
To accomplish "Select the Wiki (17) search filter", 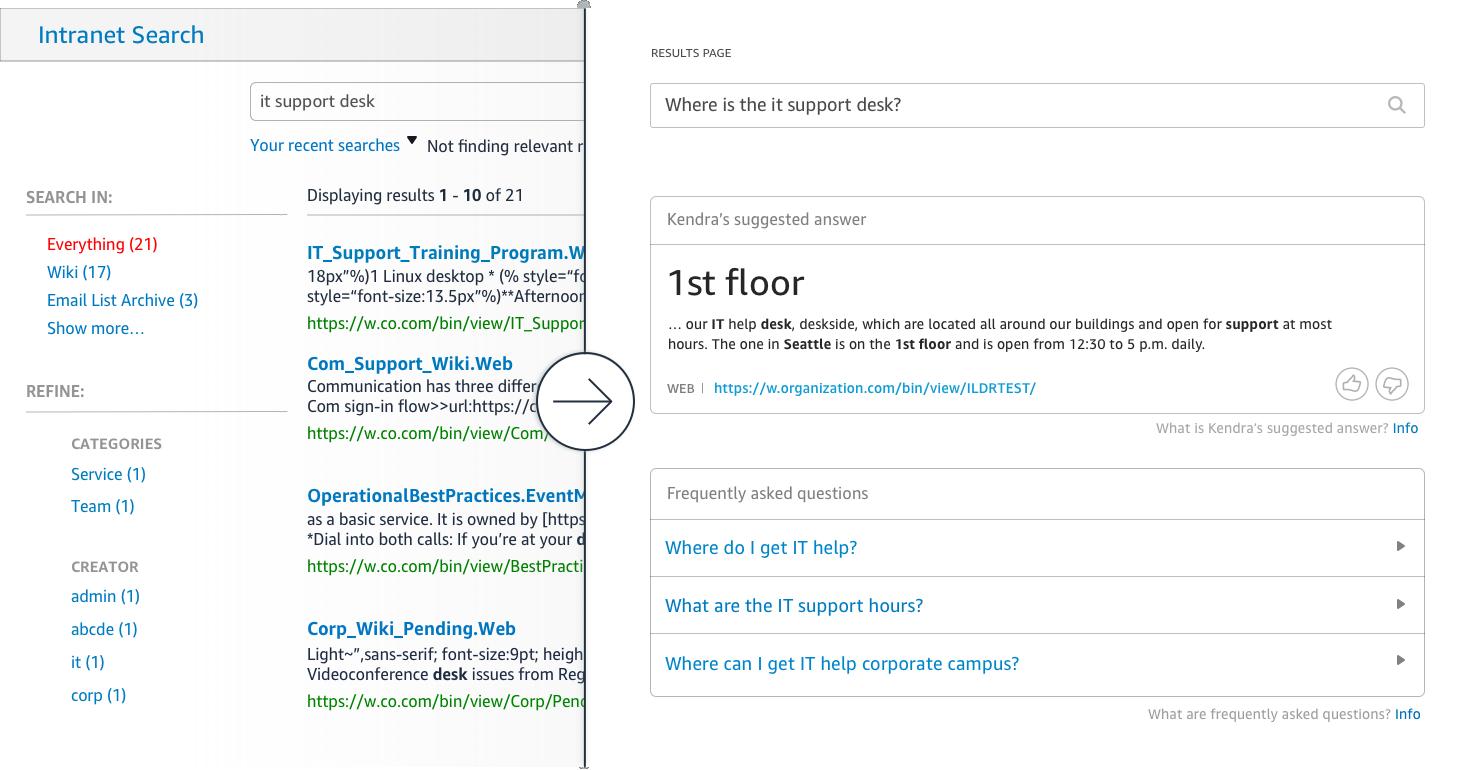I will tap(79, 272).
